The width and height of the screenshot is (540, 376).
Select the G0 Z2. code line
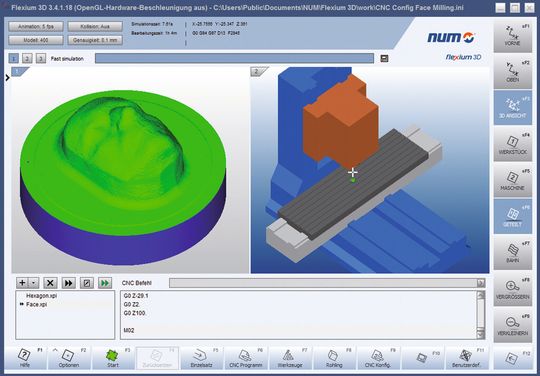(x=132, y=304)
